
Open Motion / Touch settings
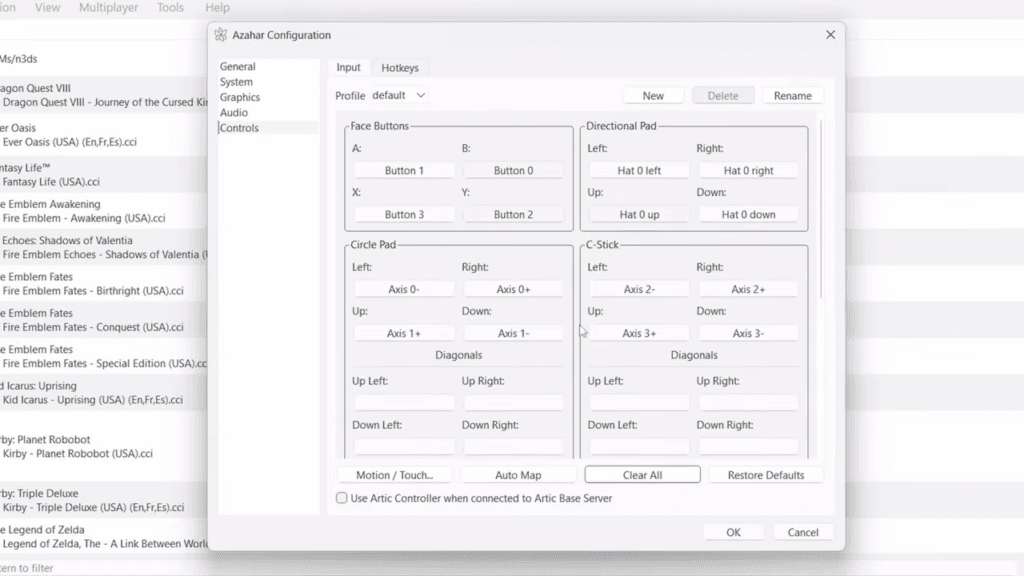(394, 475)
